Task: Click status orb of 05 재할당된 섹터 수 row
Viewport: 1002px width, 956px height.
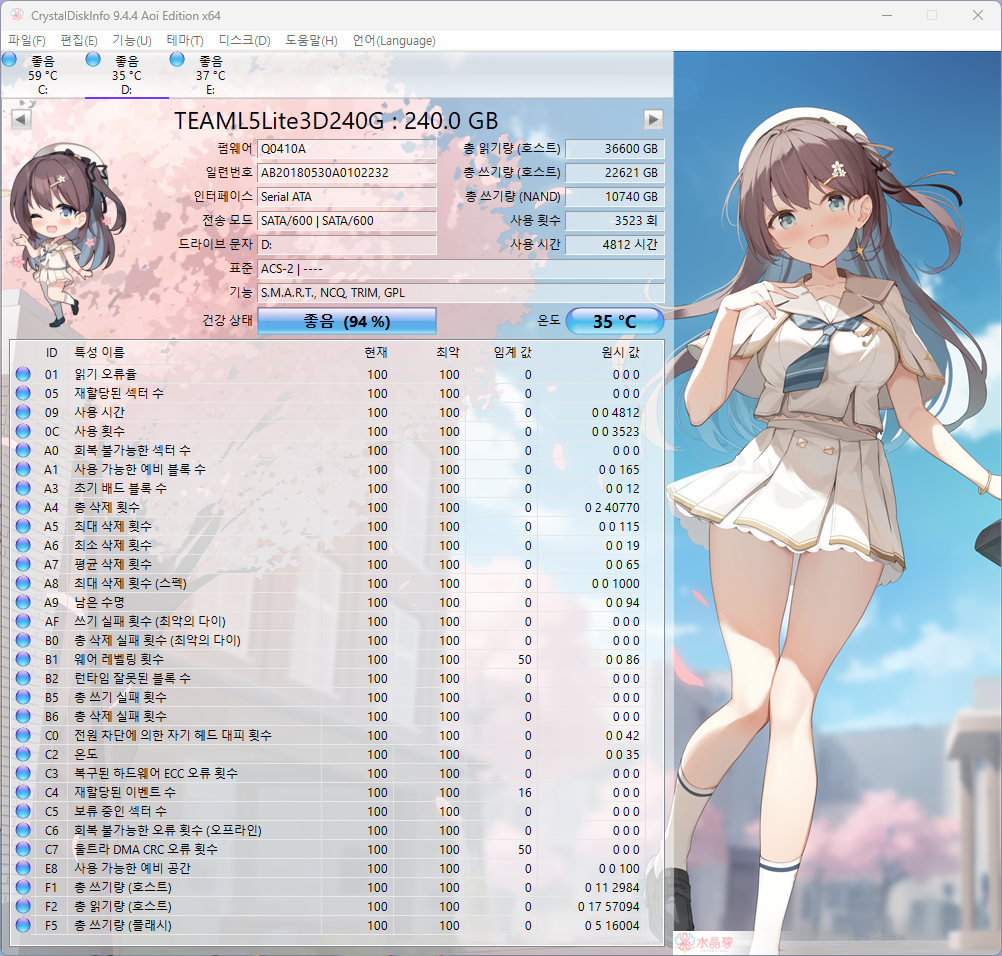Action: [23, 393]
